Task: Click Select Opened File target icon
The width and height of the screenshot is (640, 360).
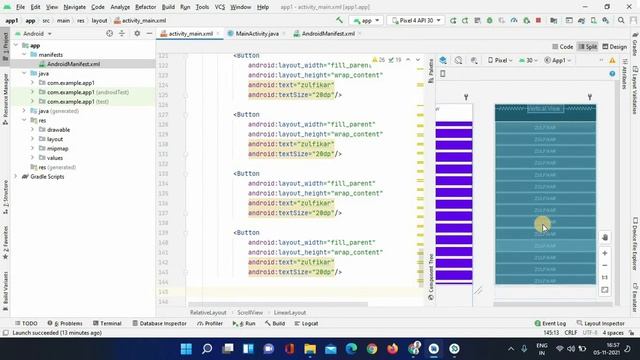Action: coord(109,33)
